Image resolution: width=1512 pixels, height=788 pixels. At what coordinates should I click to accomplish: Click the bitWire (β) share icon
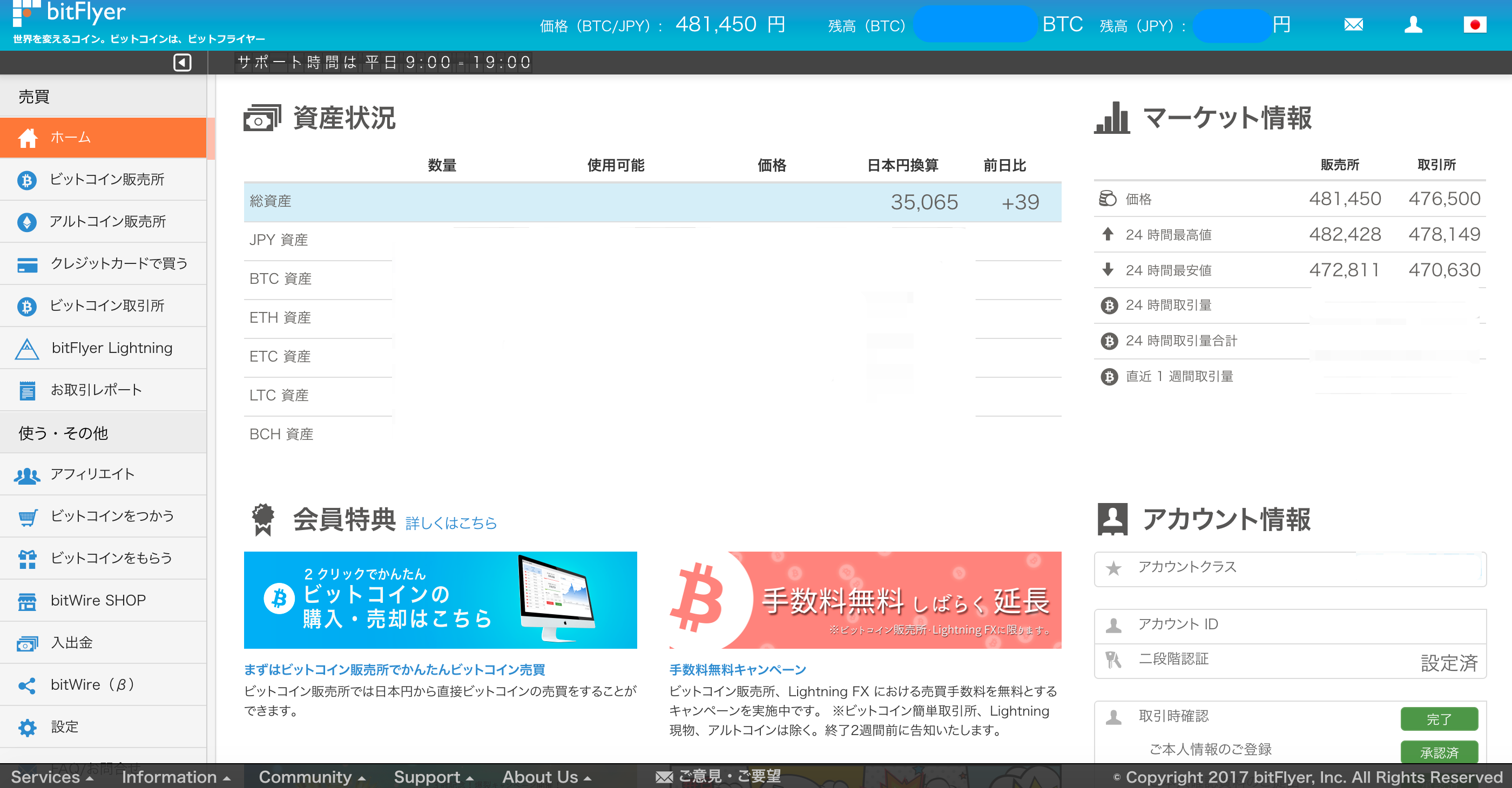27,685
